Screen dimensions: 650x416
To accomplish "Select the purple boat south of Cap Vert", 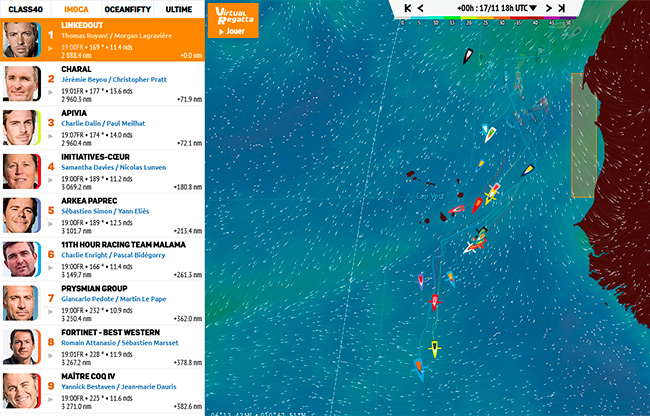I will (421, 281).
